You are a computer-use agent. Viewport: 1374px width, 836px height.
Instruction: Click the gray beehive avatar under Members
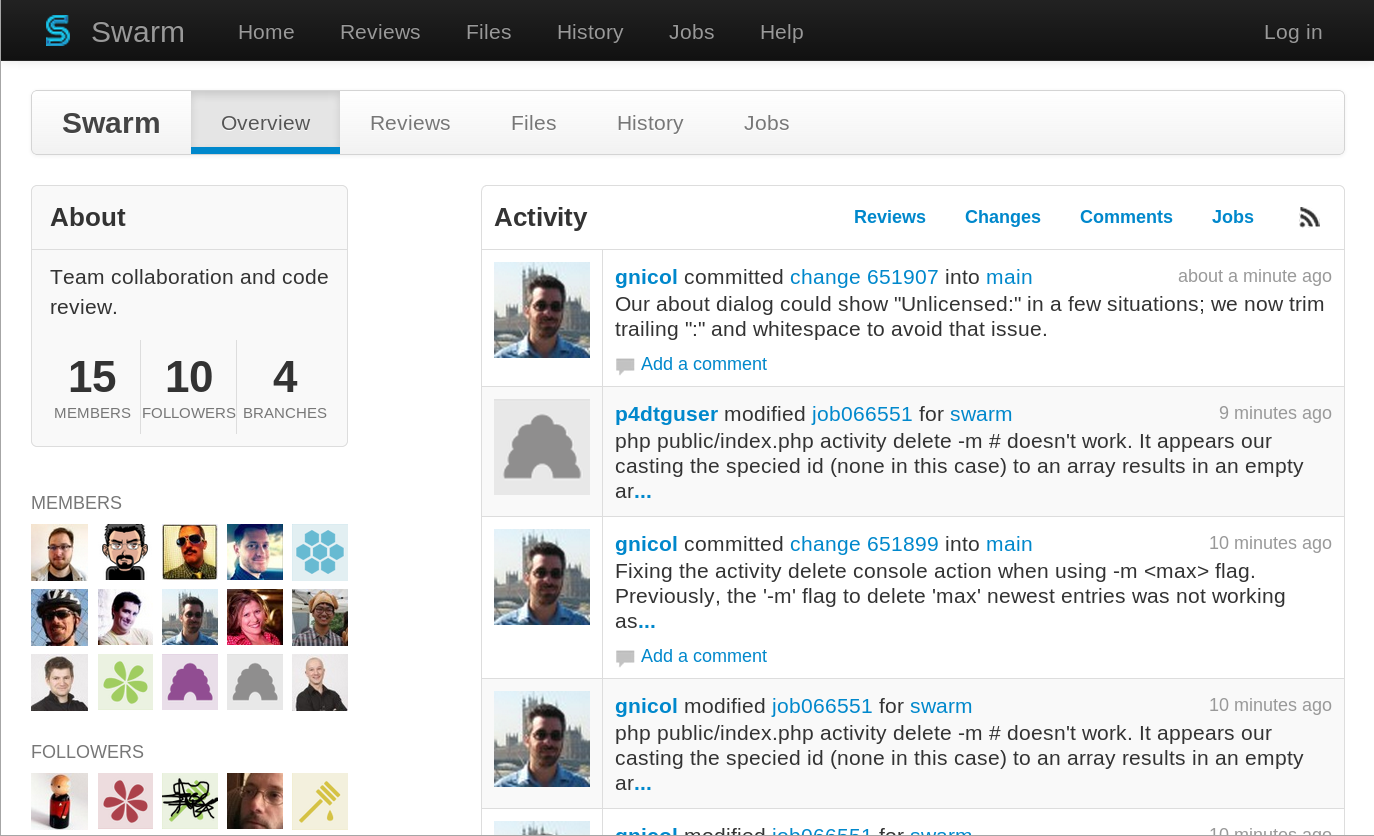(255, 682)
